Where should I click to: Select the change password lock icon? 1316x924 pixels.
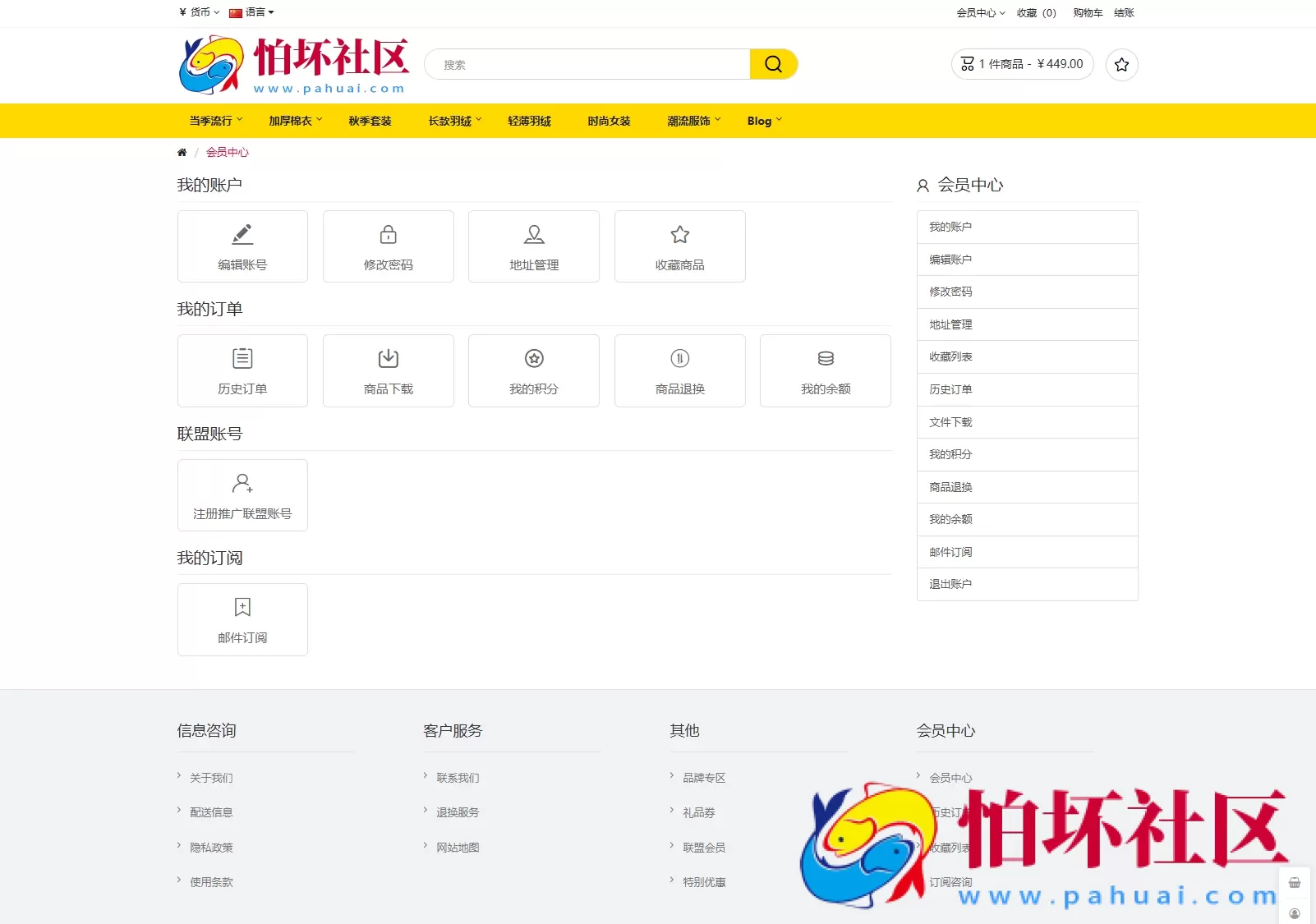388,234
